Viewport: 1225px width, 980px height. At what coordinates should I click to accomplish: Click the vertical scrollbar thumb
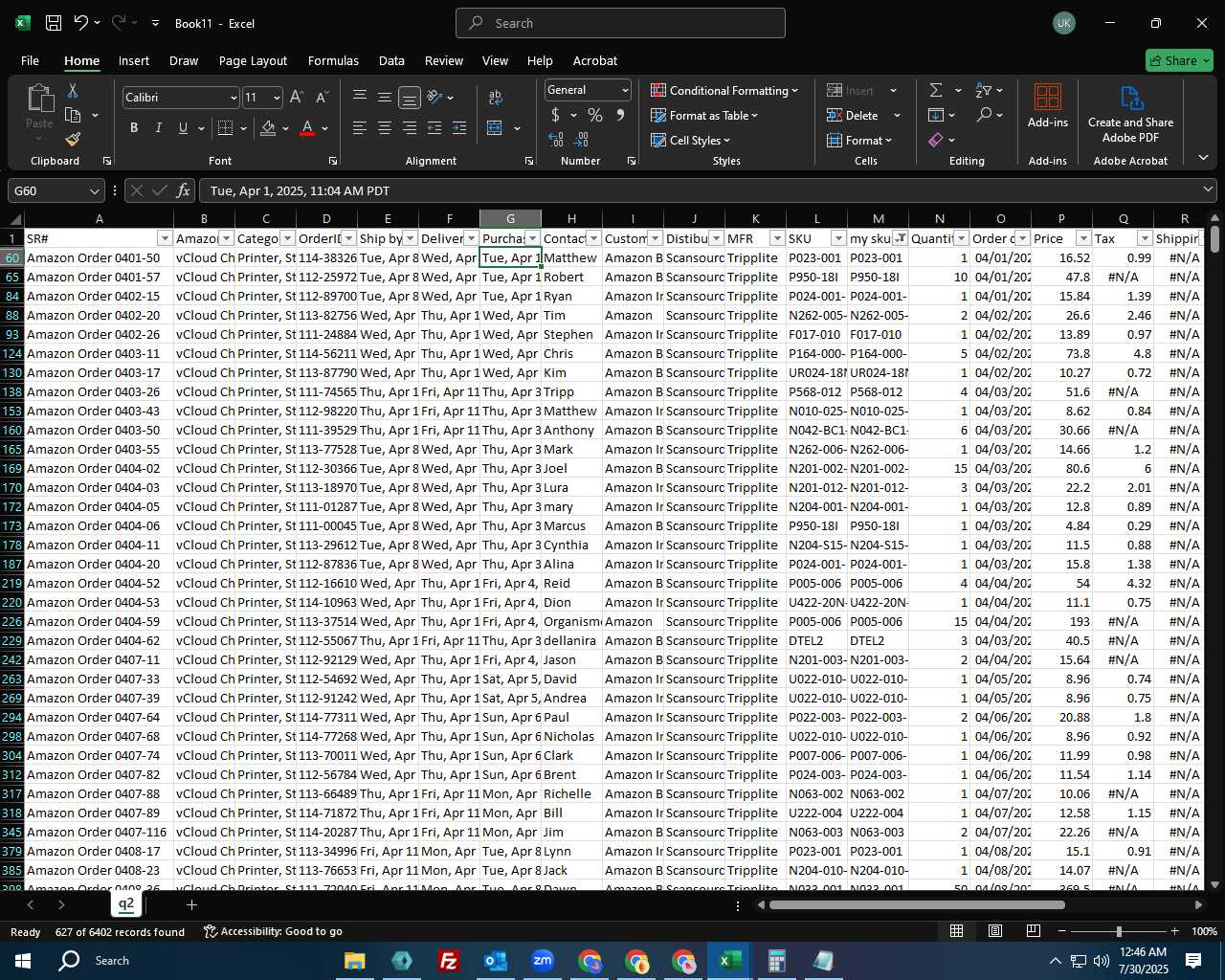pos(1215,238)
